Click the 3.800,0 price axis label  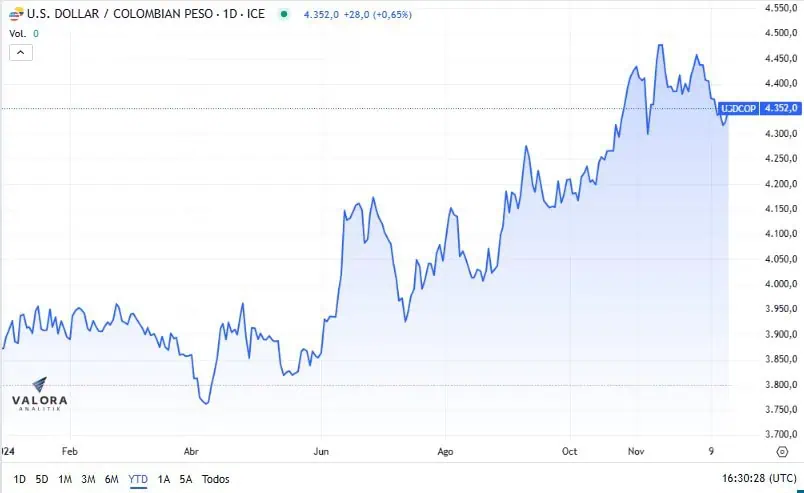(x=781, y=384)
